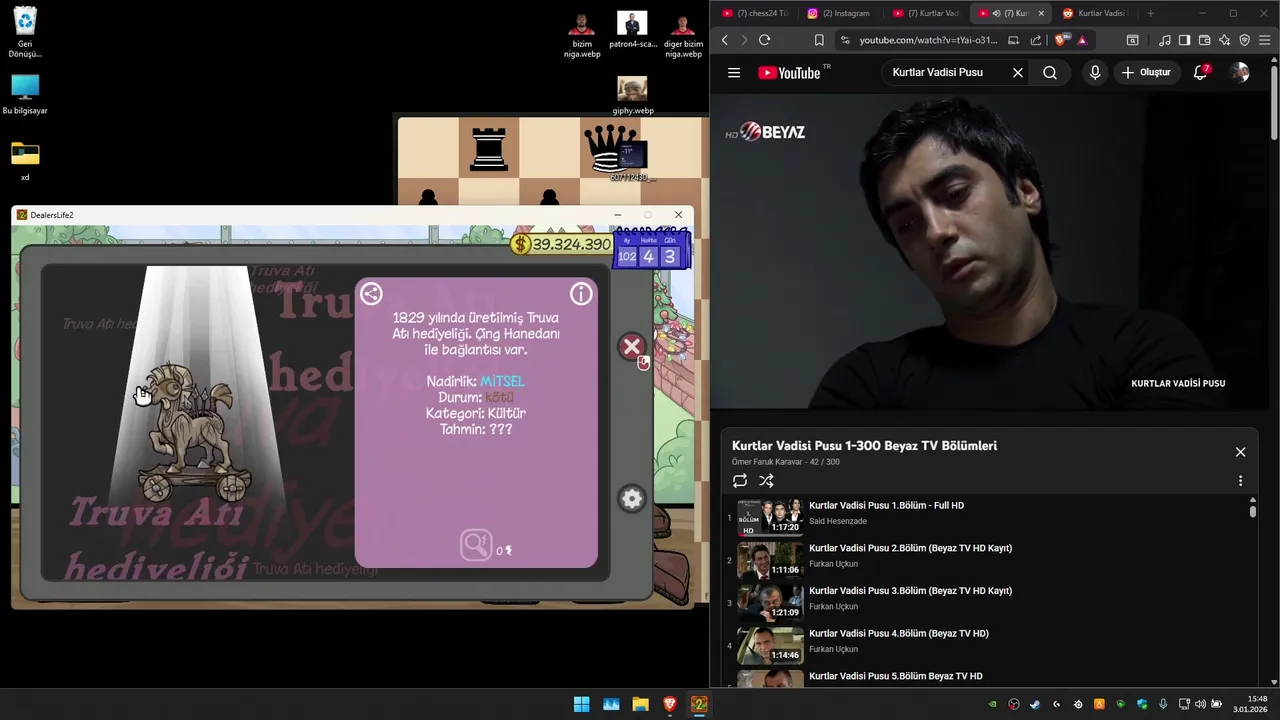This screenshot has width=1280, height=720.
Task: Close the item view with red X
Action: (x=631, y=347)
